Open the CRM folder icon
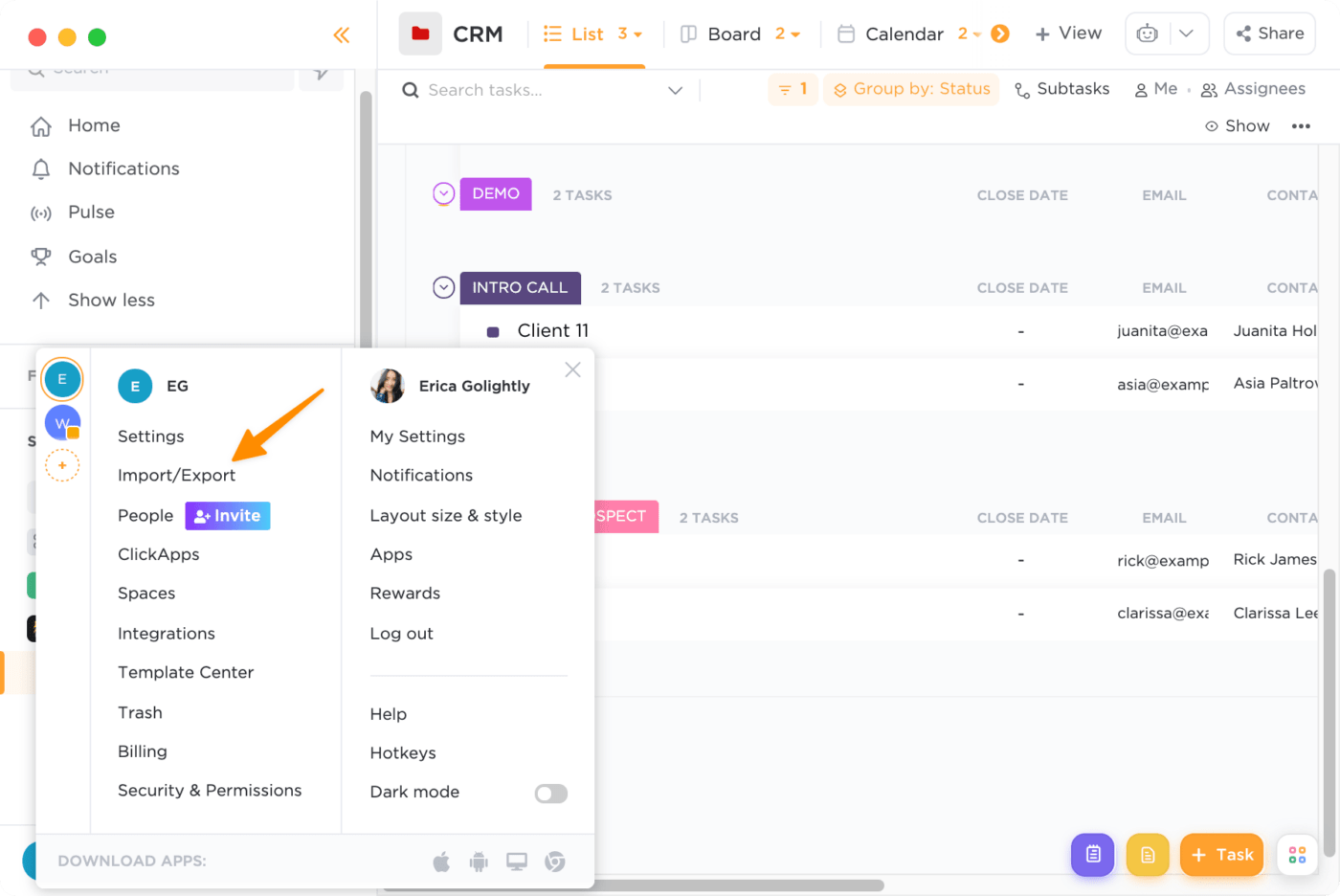 [x=420, y=34]
